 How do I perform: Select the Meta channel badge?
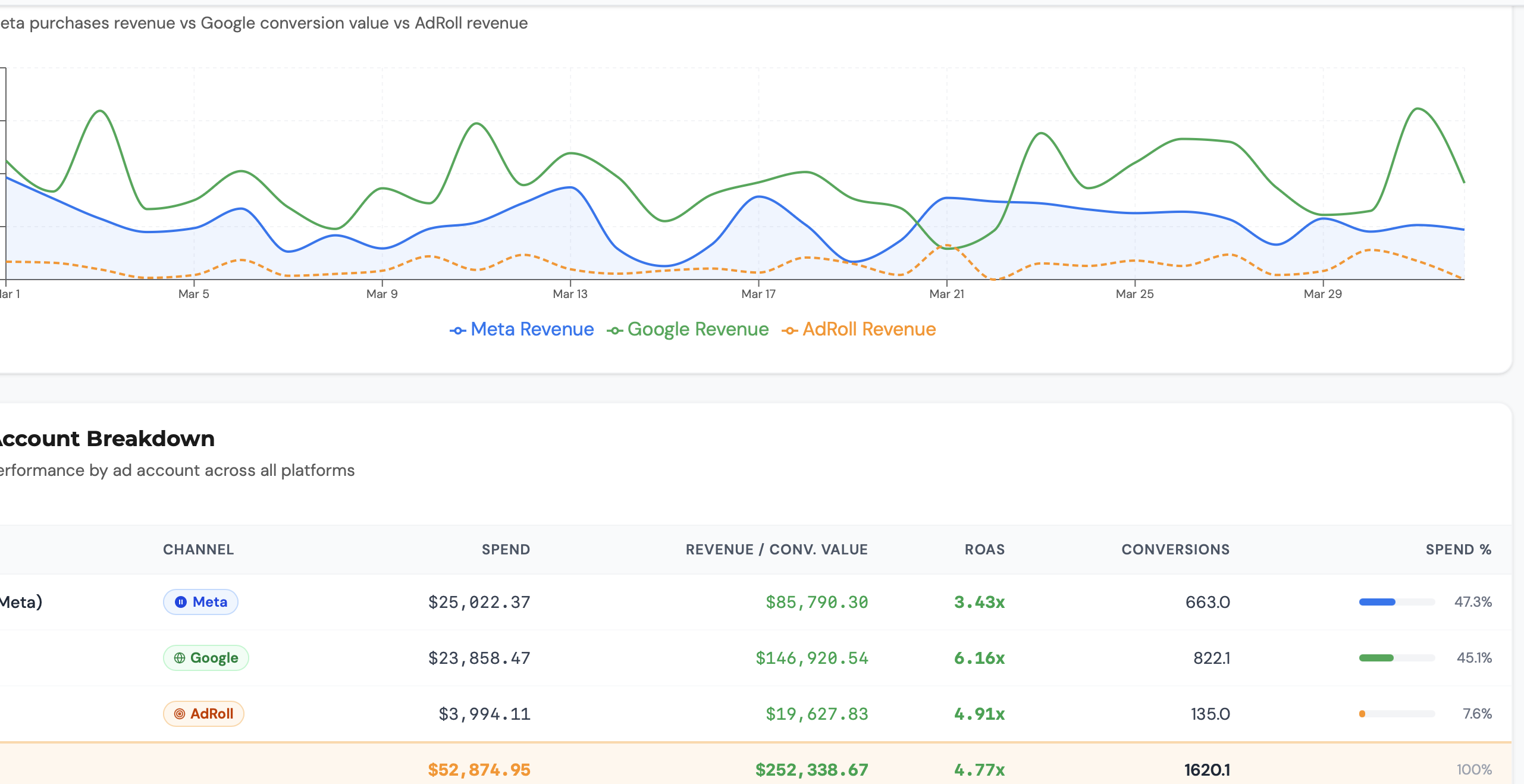(x=200, y=602)
